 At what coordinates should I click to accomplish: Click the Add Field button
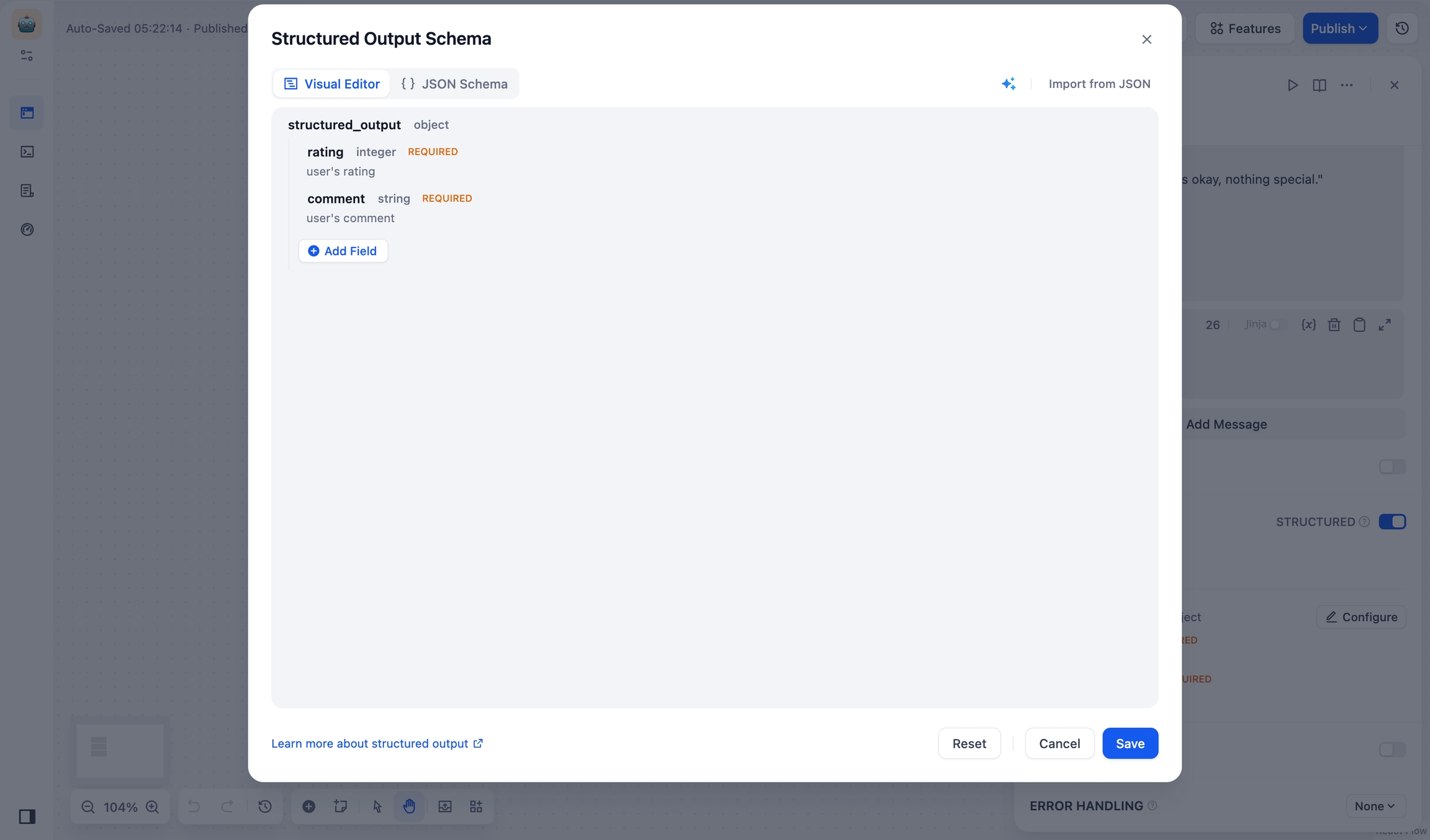point(343,251)
